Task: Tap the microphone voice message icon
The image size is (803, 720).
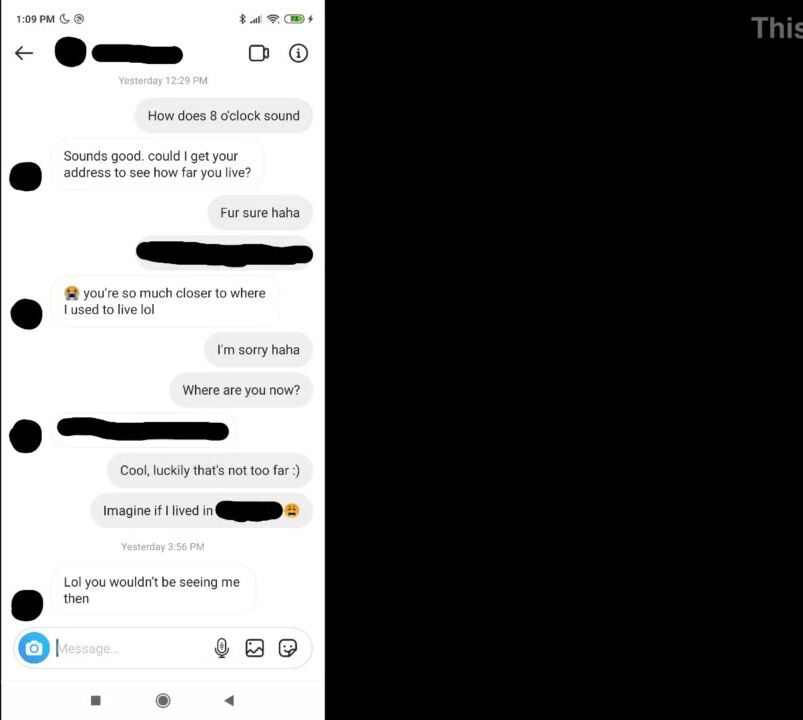Action: point(222,648)
